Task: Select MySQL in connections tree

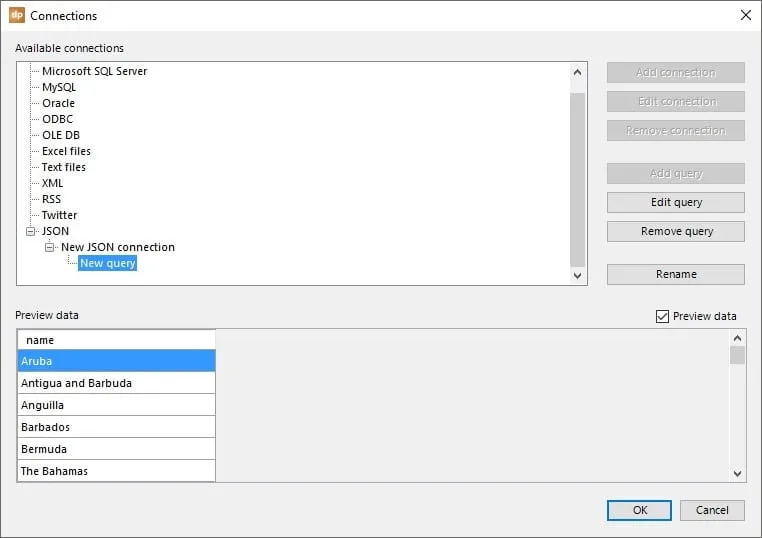Action: [x=59, y=87]
